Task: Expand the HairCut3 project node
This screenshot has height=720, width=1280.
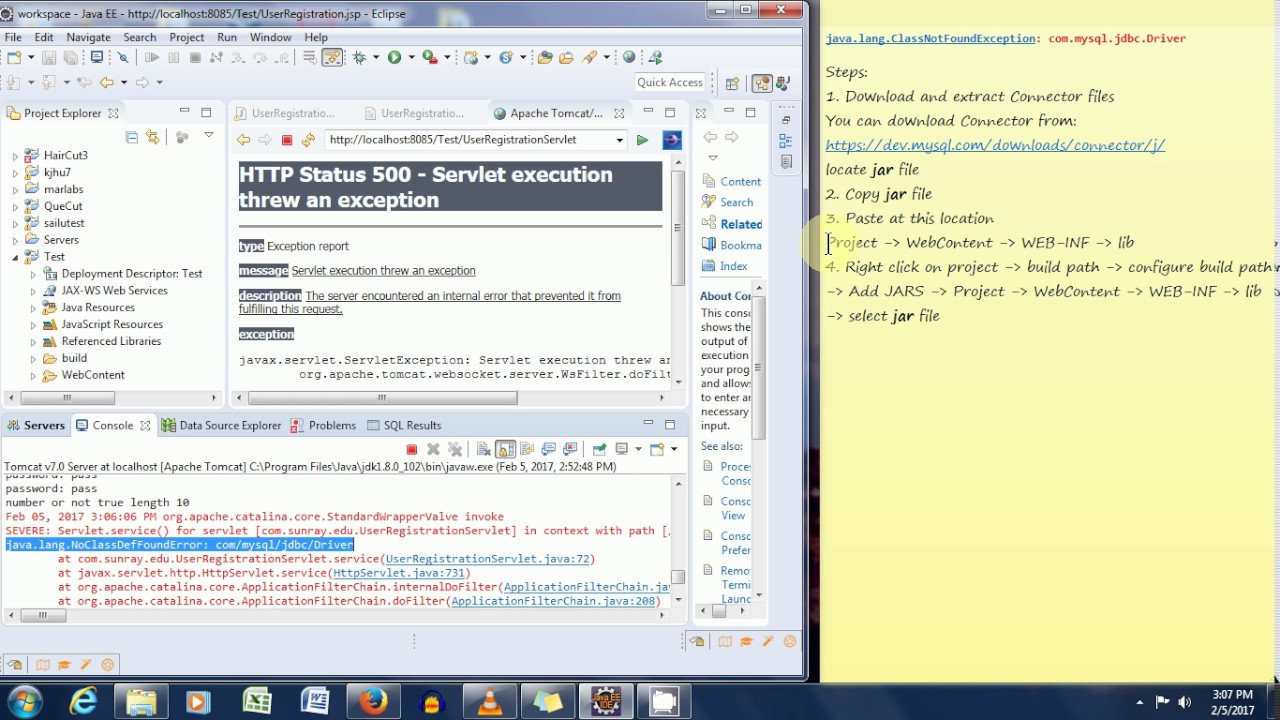Action: click(x=15, y=156)
